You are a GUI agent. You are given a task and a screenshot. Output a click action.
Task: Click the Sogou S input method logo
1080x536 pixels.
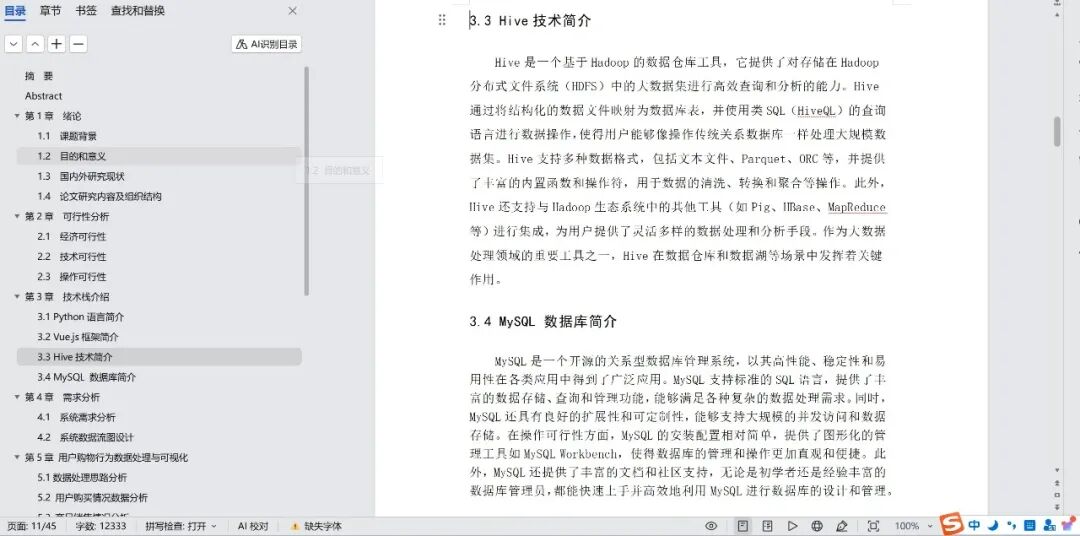952,525
